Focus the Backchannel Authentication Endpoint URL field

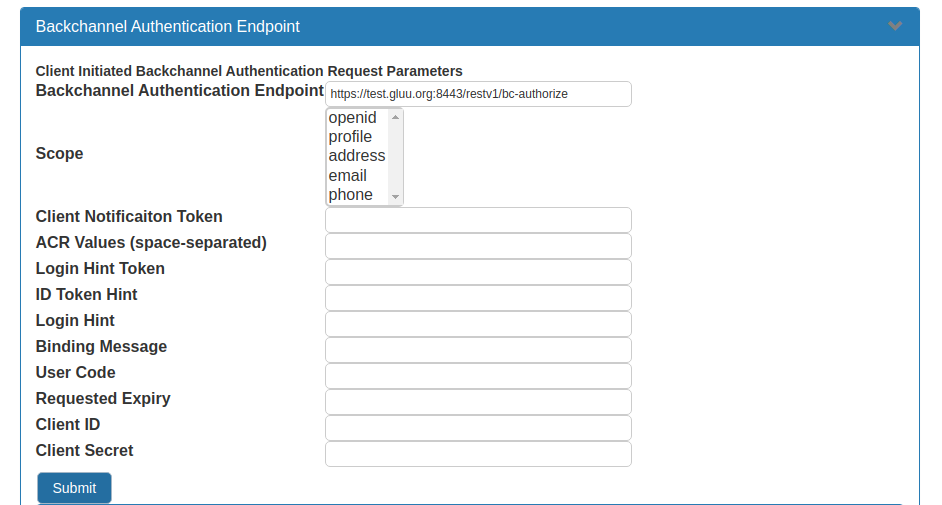pos(478,94)
